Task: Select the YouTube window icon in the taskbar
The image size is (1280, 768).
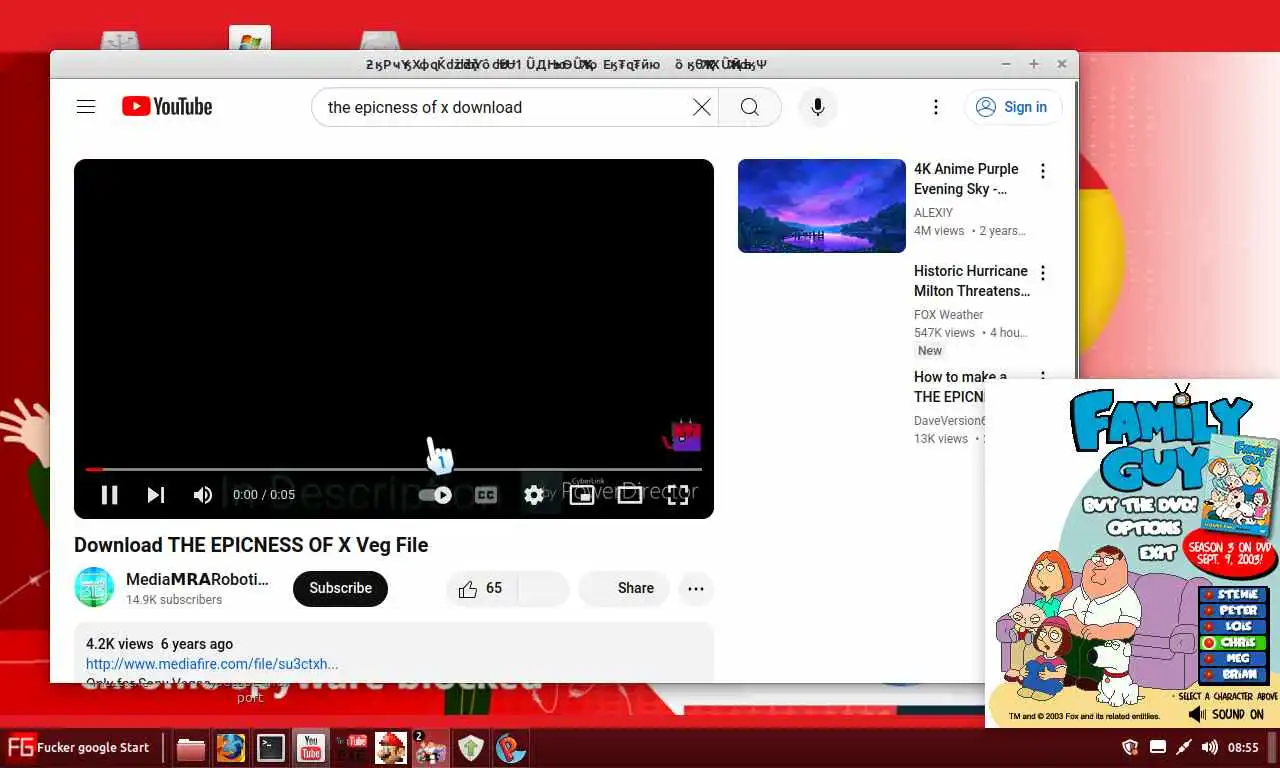Action: tap(311, 748)
